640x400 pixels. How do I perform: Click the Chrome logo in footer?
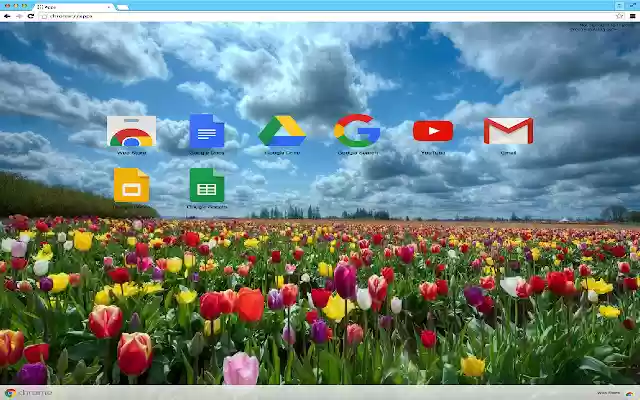[x=29, y=393]
